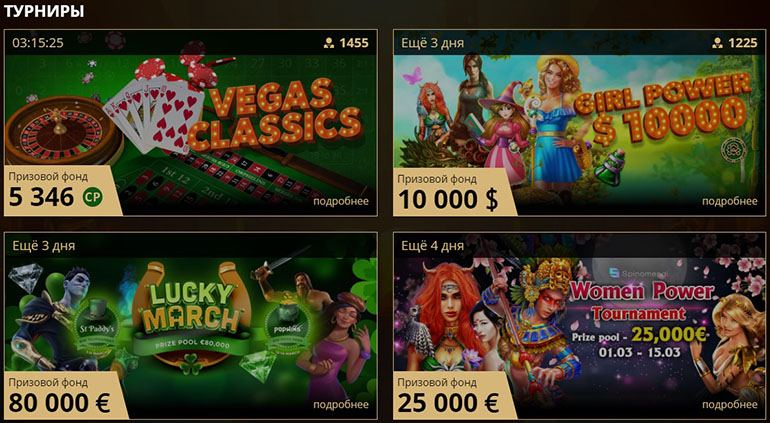Click the 25 000 € prize fund box

point(452,395)
